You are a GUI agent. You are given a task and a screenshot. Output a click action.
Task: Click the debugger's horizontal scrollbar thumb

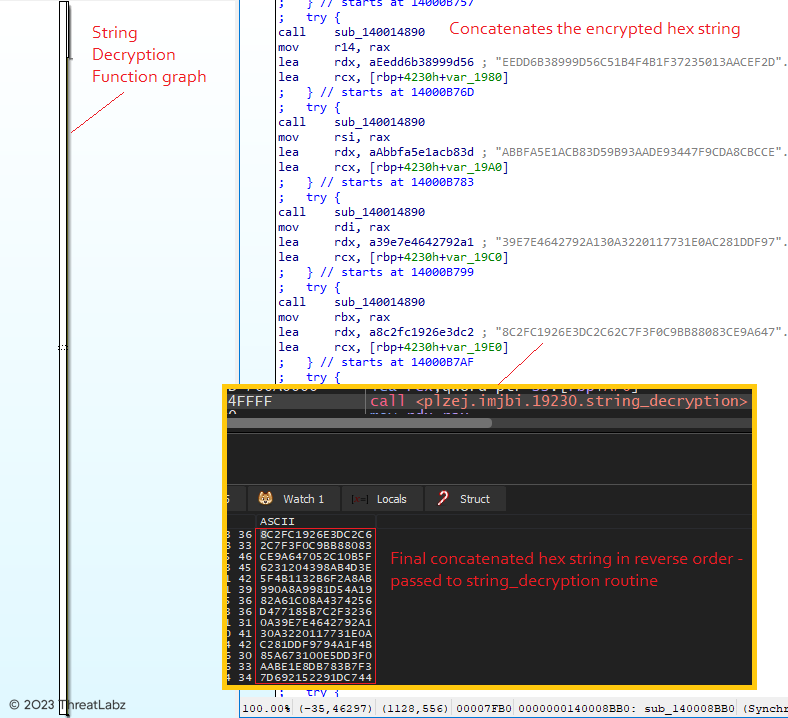[360, 423]
